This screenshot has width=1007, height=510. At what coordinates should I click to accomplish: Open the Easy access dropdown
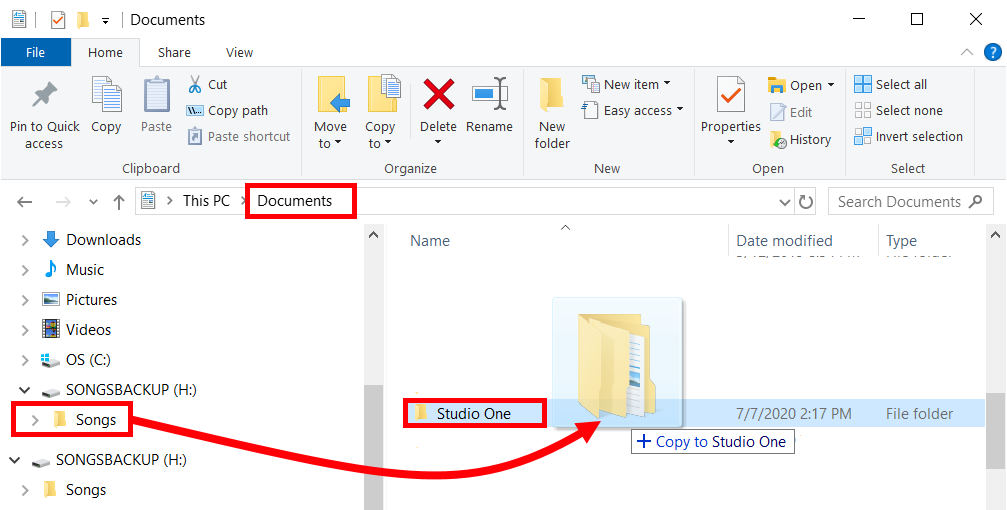pyautogui.click(x=633, y=110)
